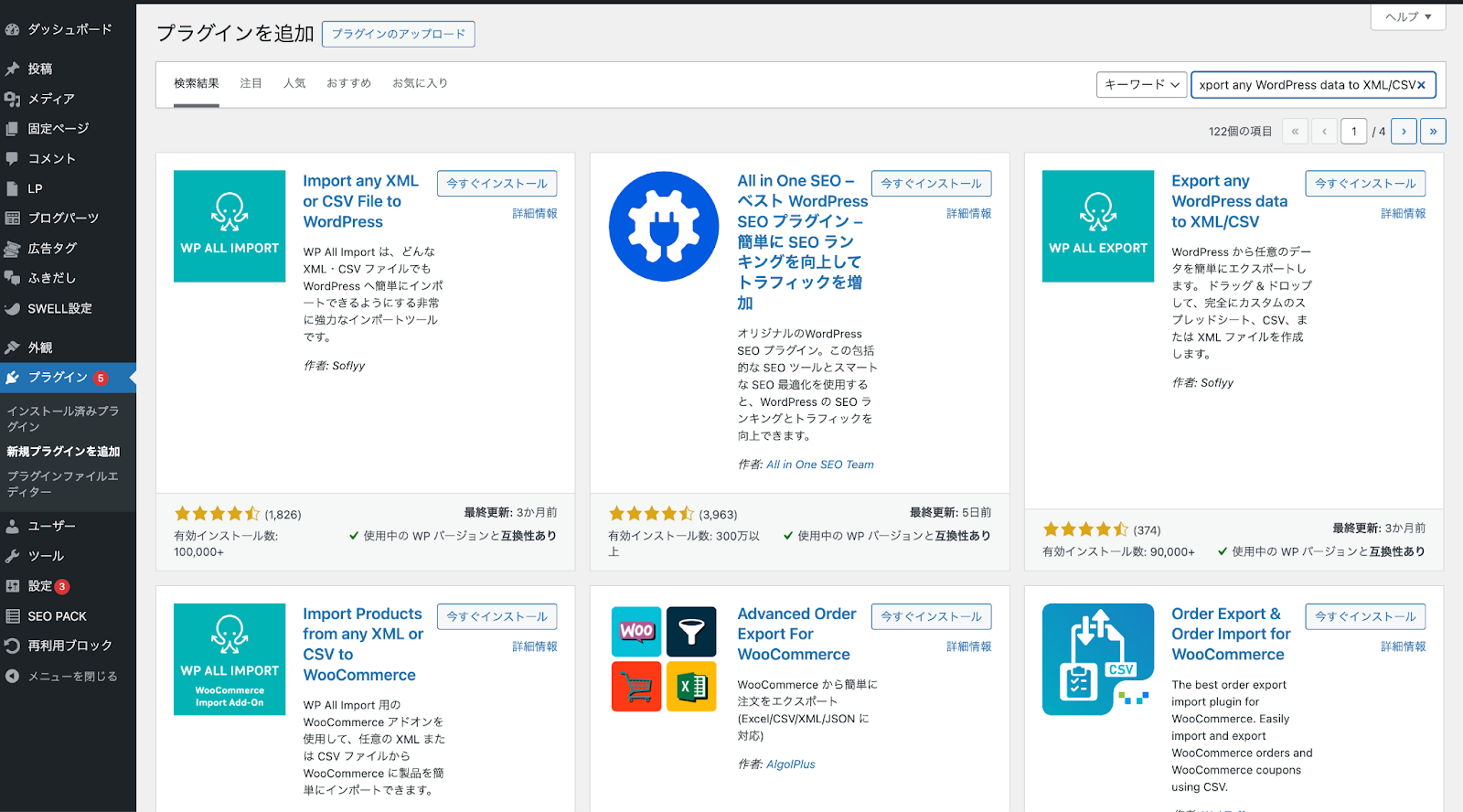Click the LP page icon in sidebar
This screenshot has height=812, width=1463.
[12, 188]
